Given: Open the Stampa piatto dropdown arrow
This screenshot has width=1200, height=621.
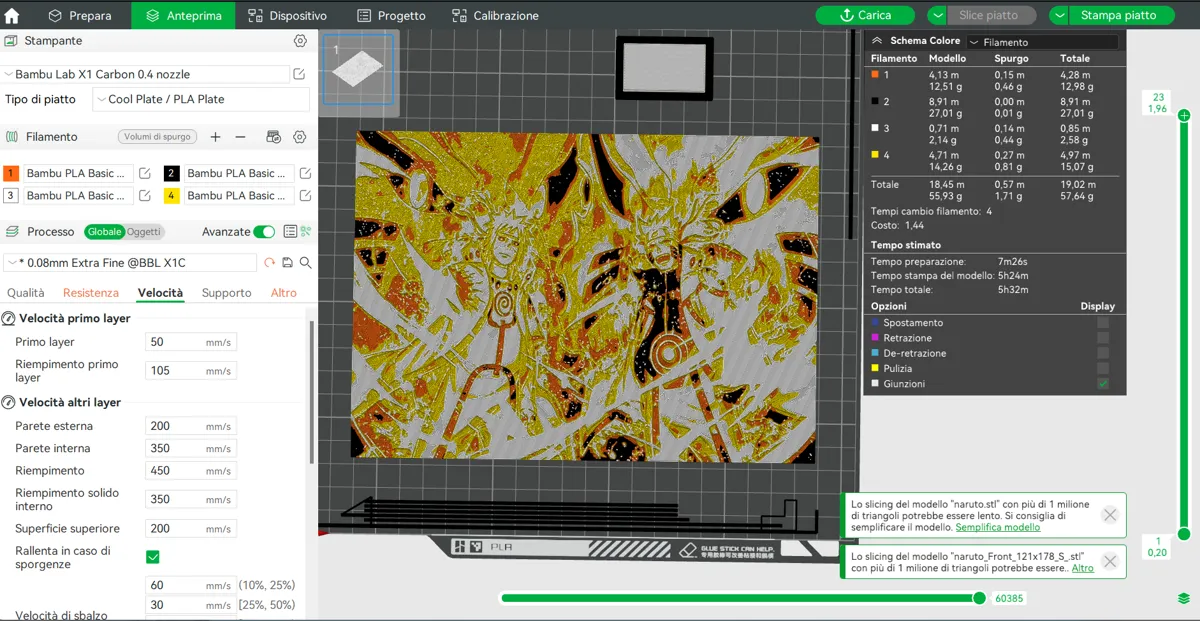Looking at the screenshot, I should click(x=1059, y=15).
